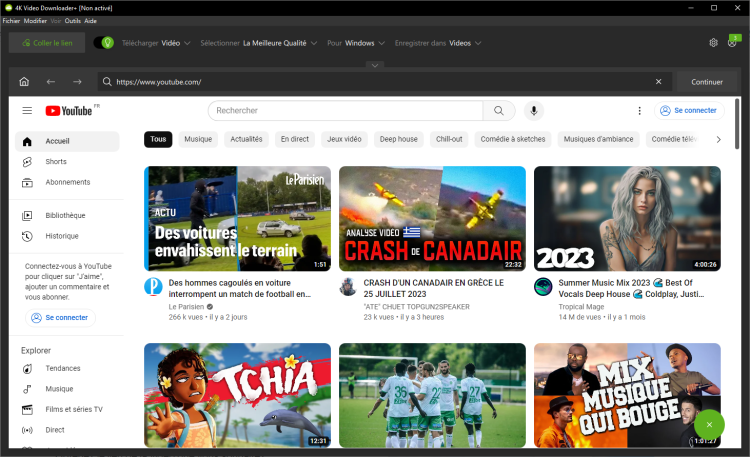Open the Fichier menu

(11, 21)
